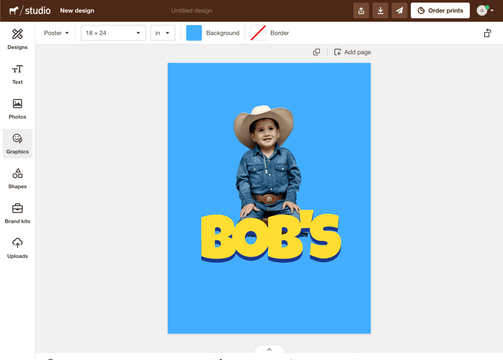This screenshot has width=503, height=360.
Task: Open the 18 x 24 size dropdown
Action: 113,33
